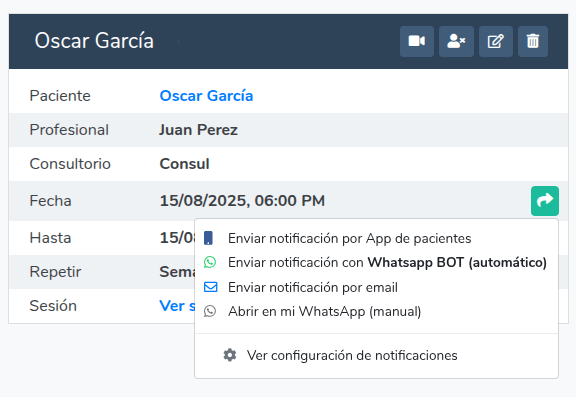Click the green share arrow button
This screenshot has width=576, height=397.
pyautogui.click(x=545, y=201)
